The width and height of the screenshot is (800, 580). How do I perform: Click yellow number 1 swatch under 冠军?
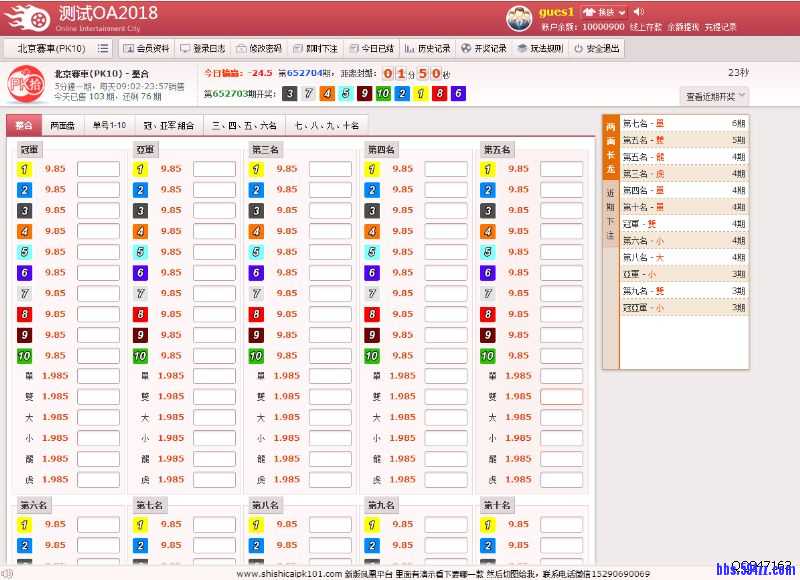24,169
